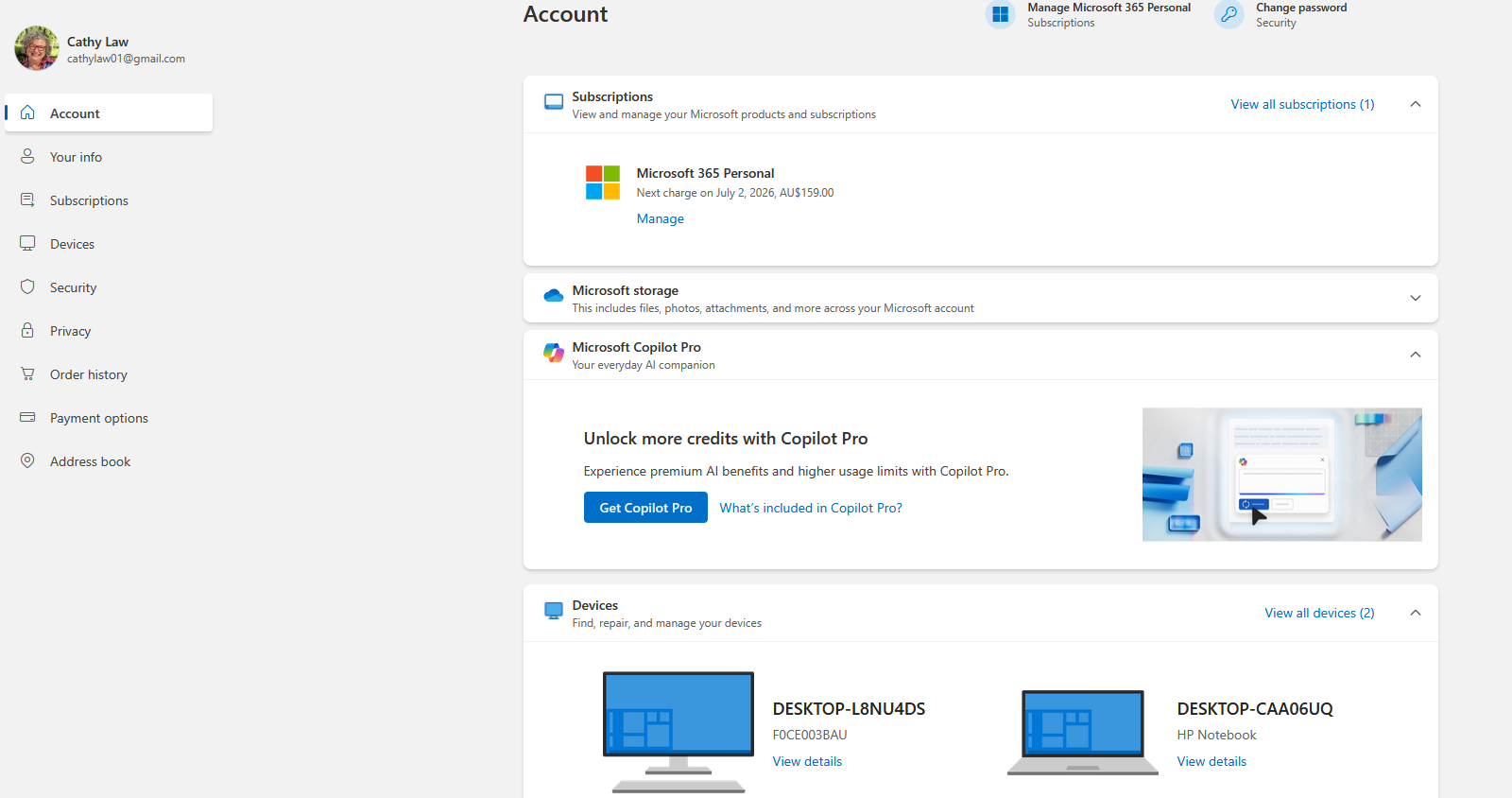Expand the Microsoft storage section chevron
1512x798 pixels.
pos(1416,298)
